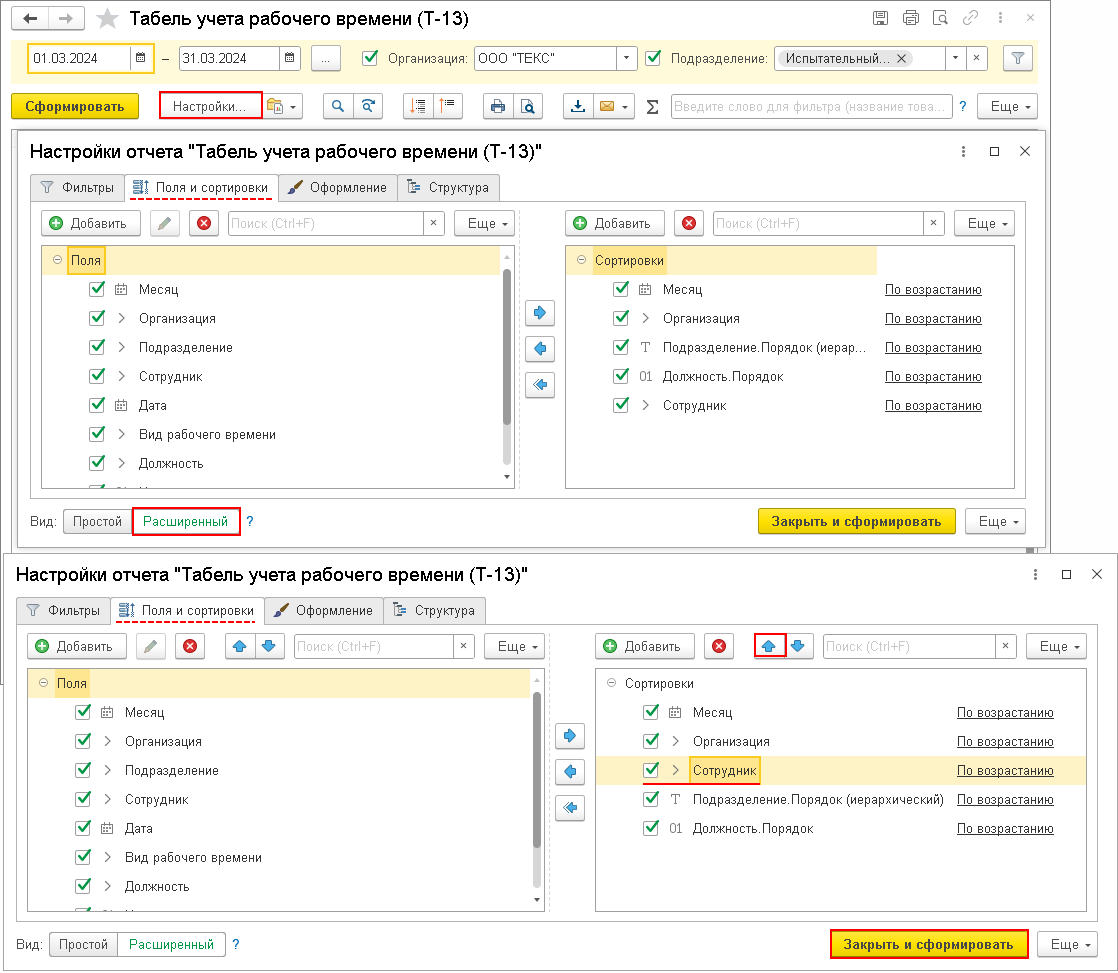Expand Организация in upper Поля tree
Screen dimensions: 1118x973
point(121,318)
